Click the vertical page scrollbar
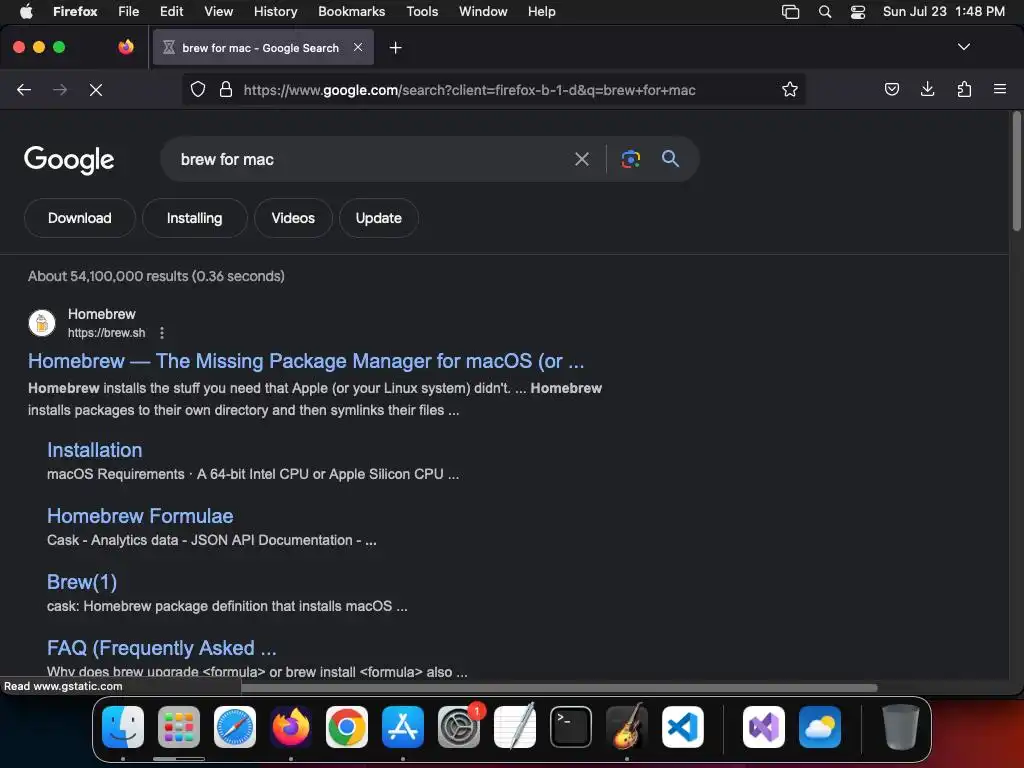Viewport: 1024px width, 768px height. tap(1016, 172)
